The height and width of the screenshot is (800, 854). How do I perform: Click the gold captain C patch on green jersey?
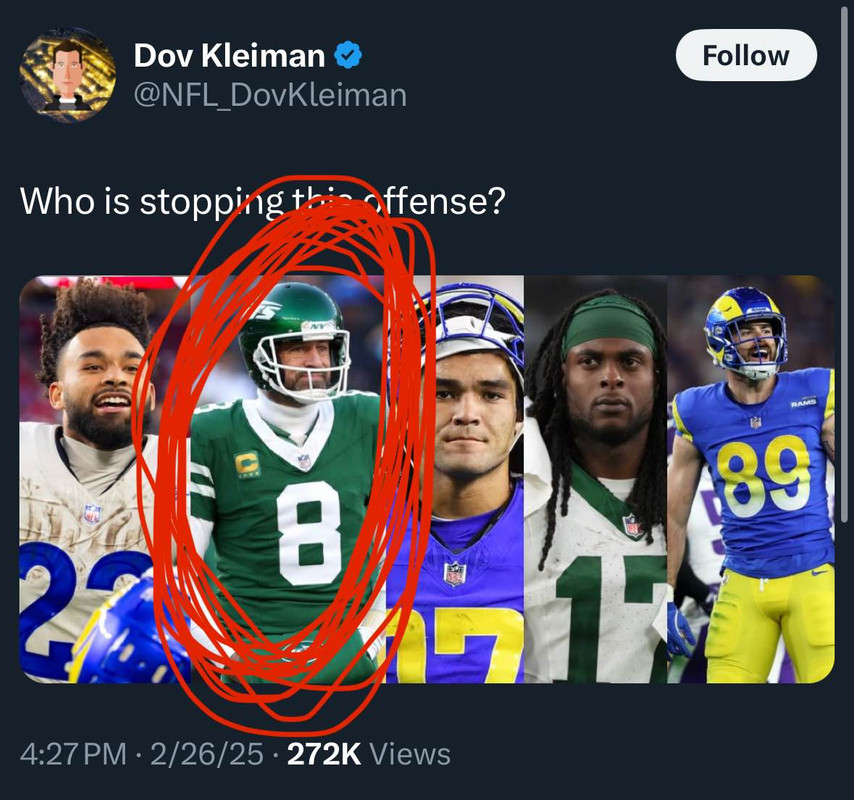tap(247, 464)
